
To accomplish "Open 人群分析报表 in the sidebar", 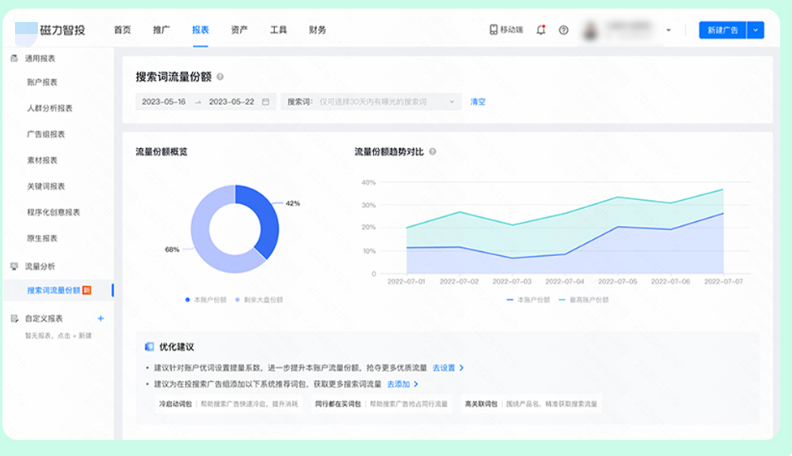I will click(x=50, y=108).
